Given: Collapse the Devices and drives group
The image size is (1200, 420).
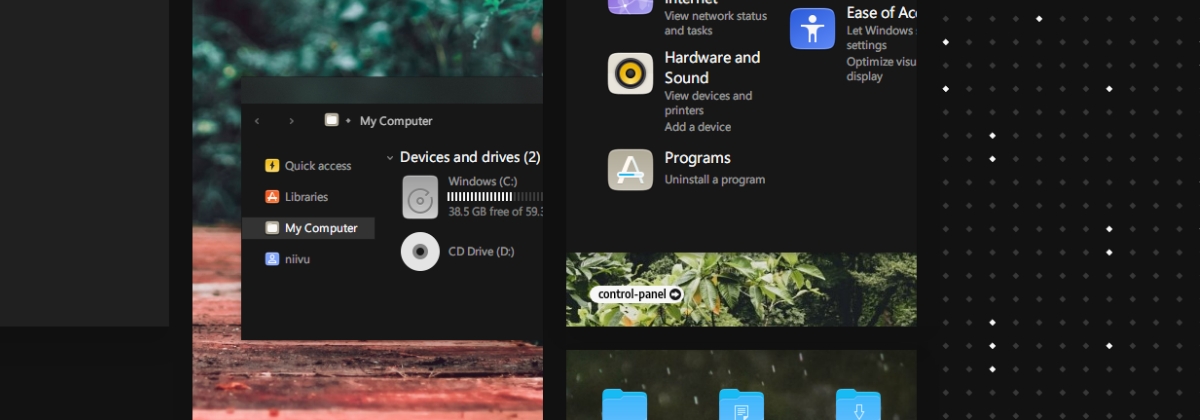Looking at the screenshot, I should (390, 158).
